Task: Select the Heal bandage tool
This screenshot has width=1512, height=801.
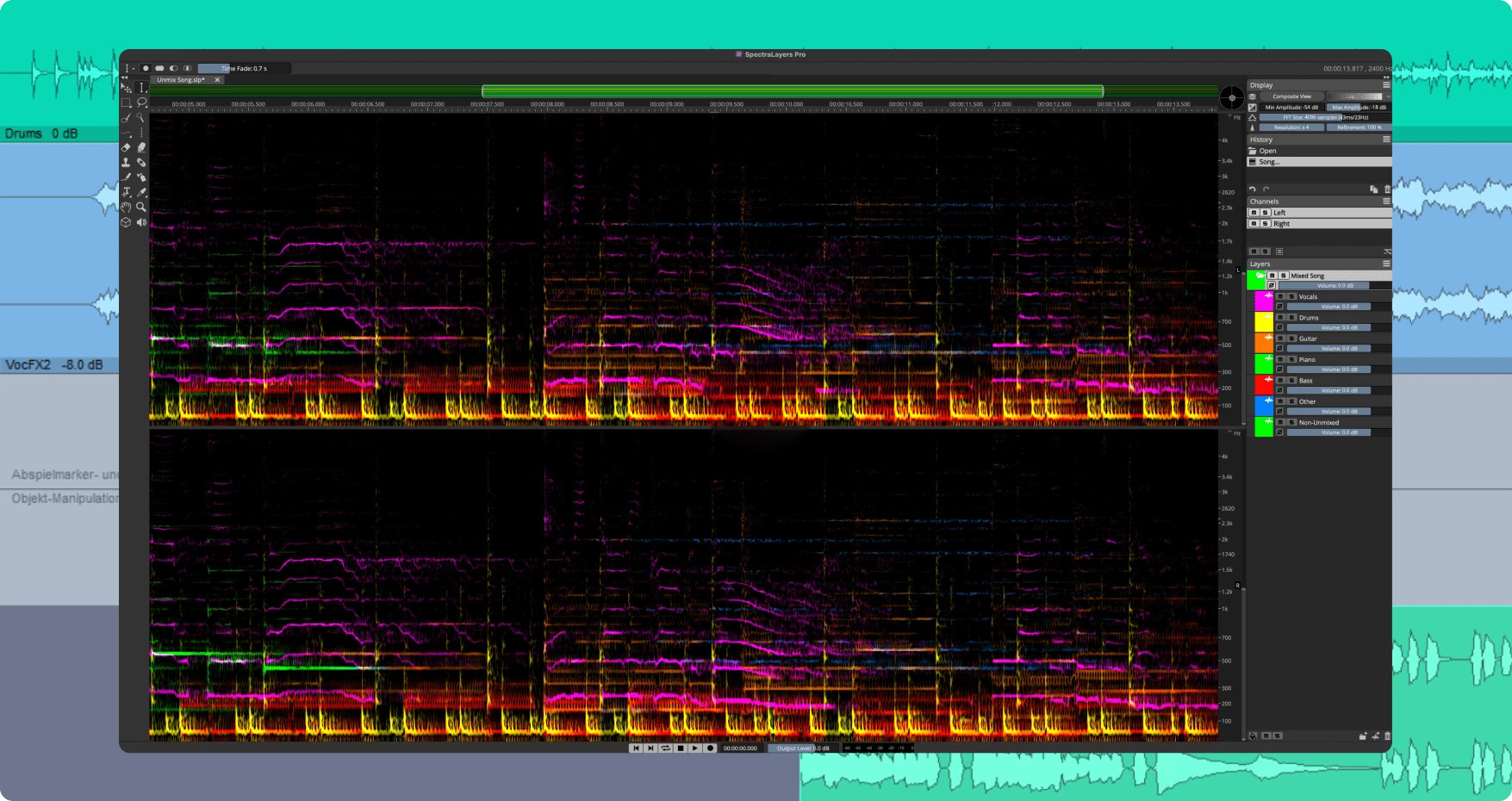Action: (x=141, y=162)
